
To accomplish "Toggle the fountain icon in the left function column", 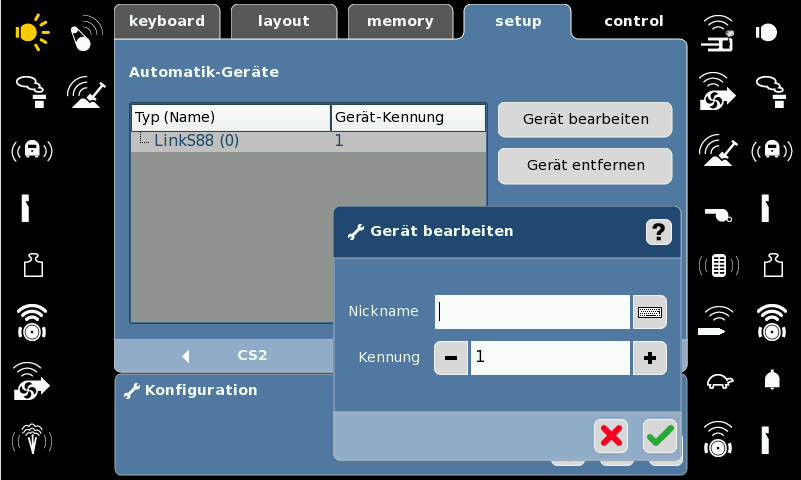I will 32,439.
